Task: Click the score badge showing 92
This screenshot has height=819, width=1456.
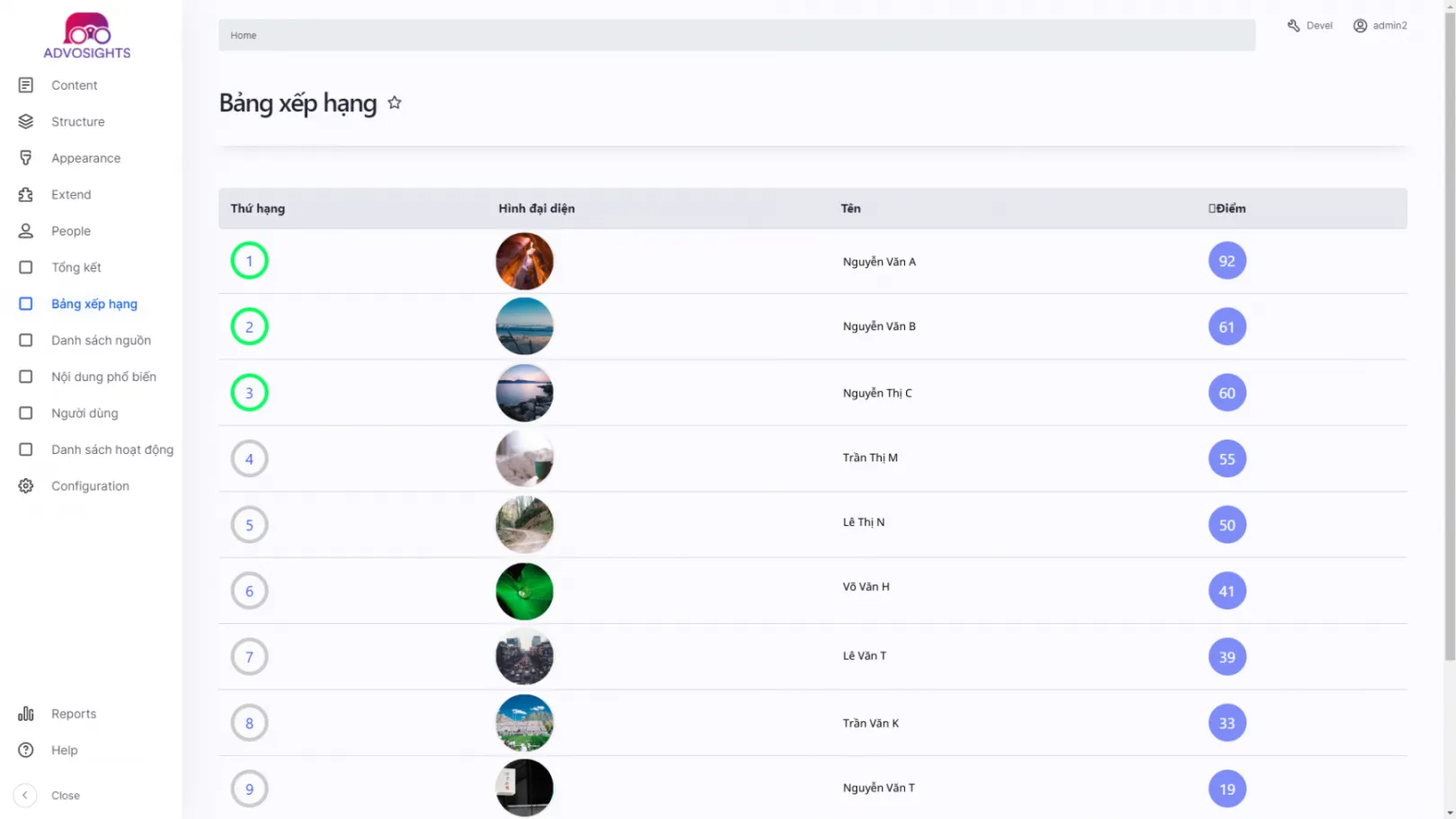Action: click(x=1227, y=261)
